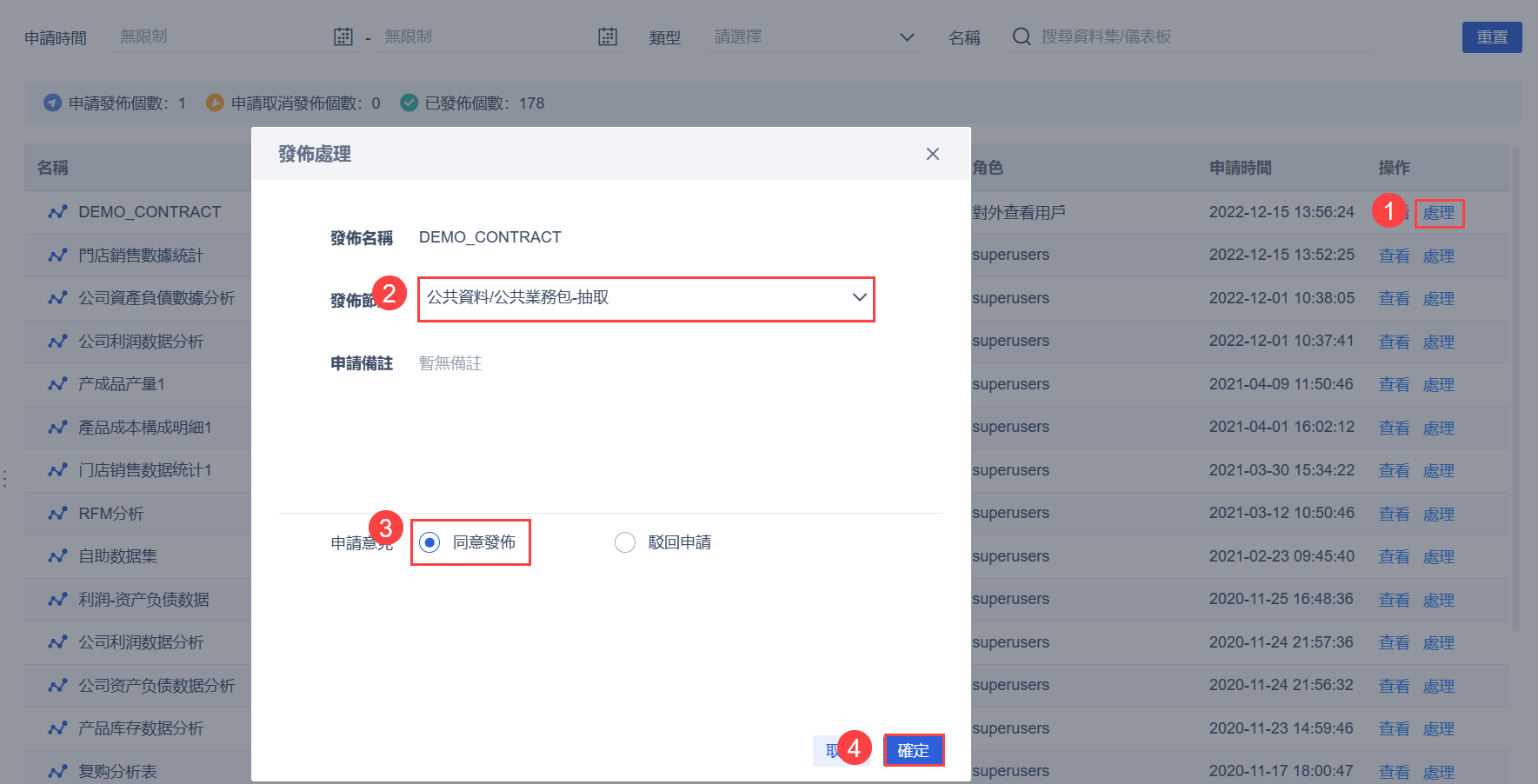Click the 自助数据集 row name

click(118, 556)
